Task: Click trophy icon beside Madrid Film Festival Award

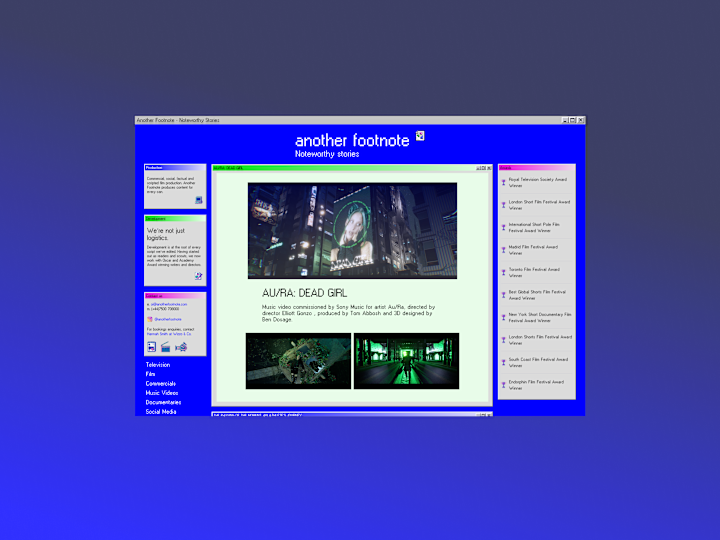Action: [504, 250]
